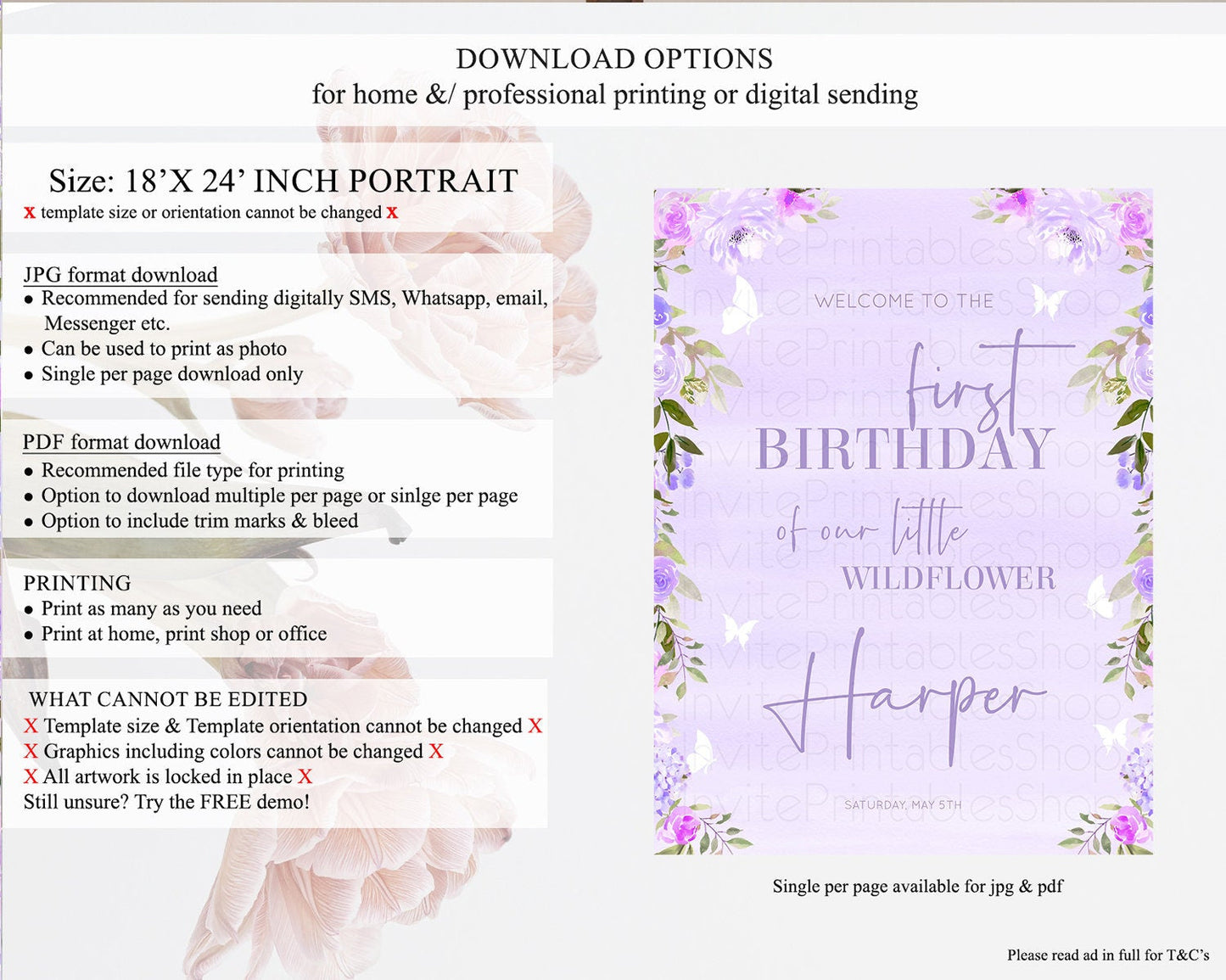1226x980 pixels.
Task: Click red X before 'Template size & Template orientation'
Action: [31, 726]
